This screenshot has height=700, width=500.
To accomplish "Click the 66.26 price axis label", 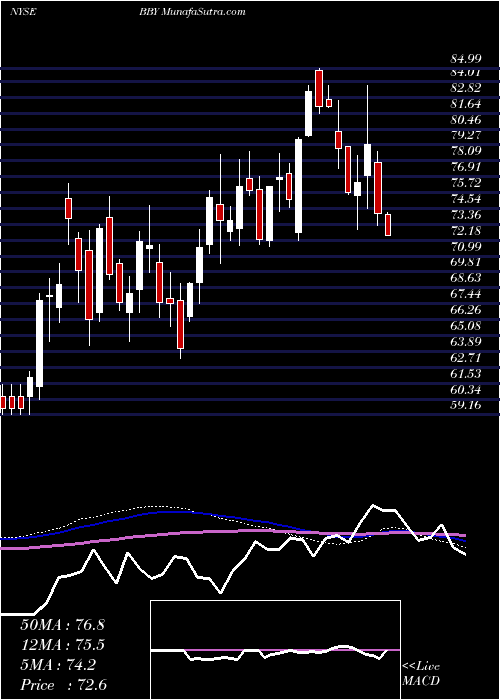I will pyautogui.click(x=465, y=309).
